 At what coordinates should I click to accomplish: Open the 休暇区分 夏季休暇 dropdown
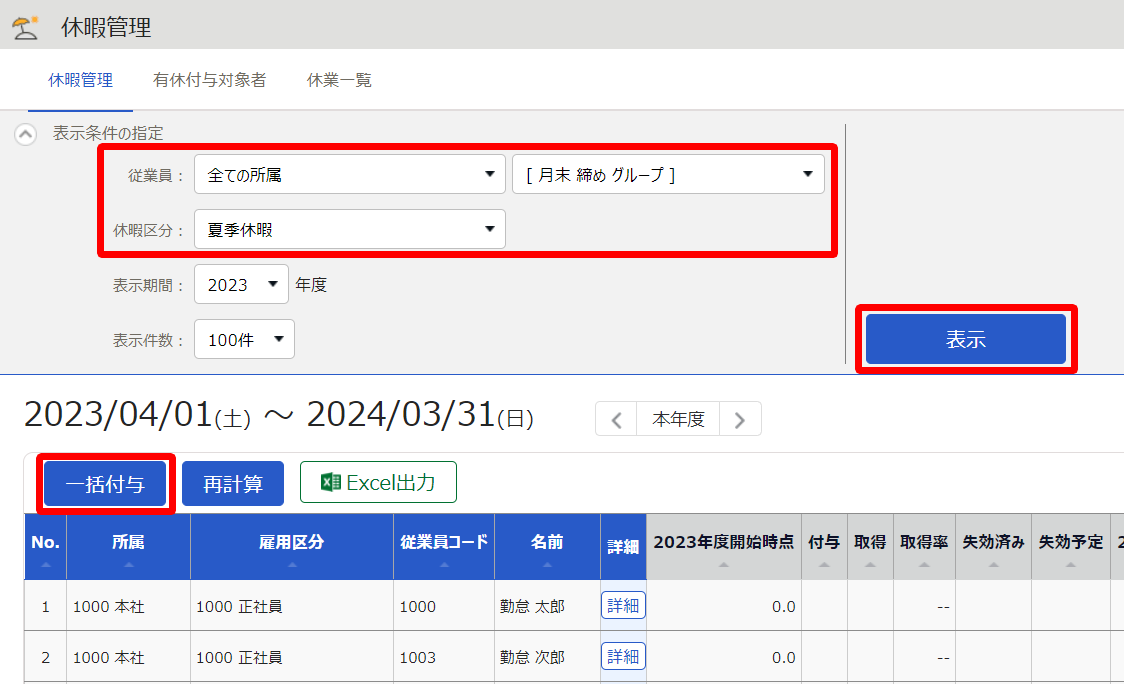click(x=350, y=229)
